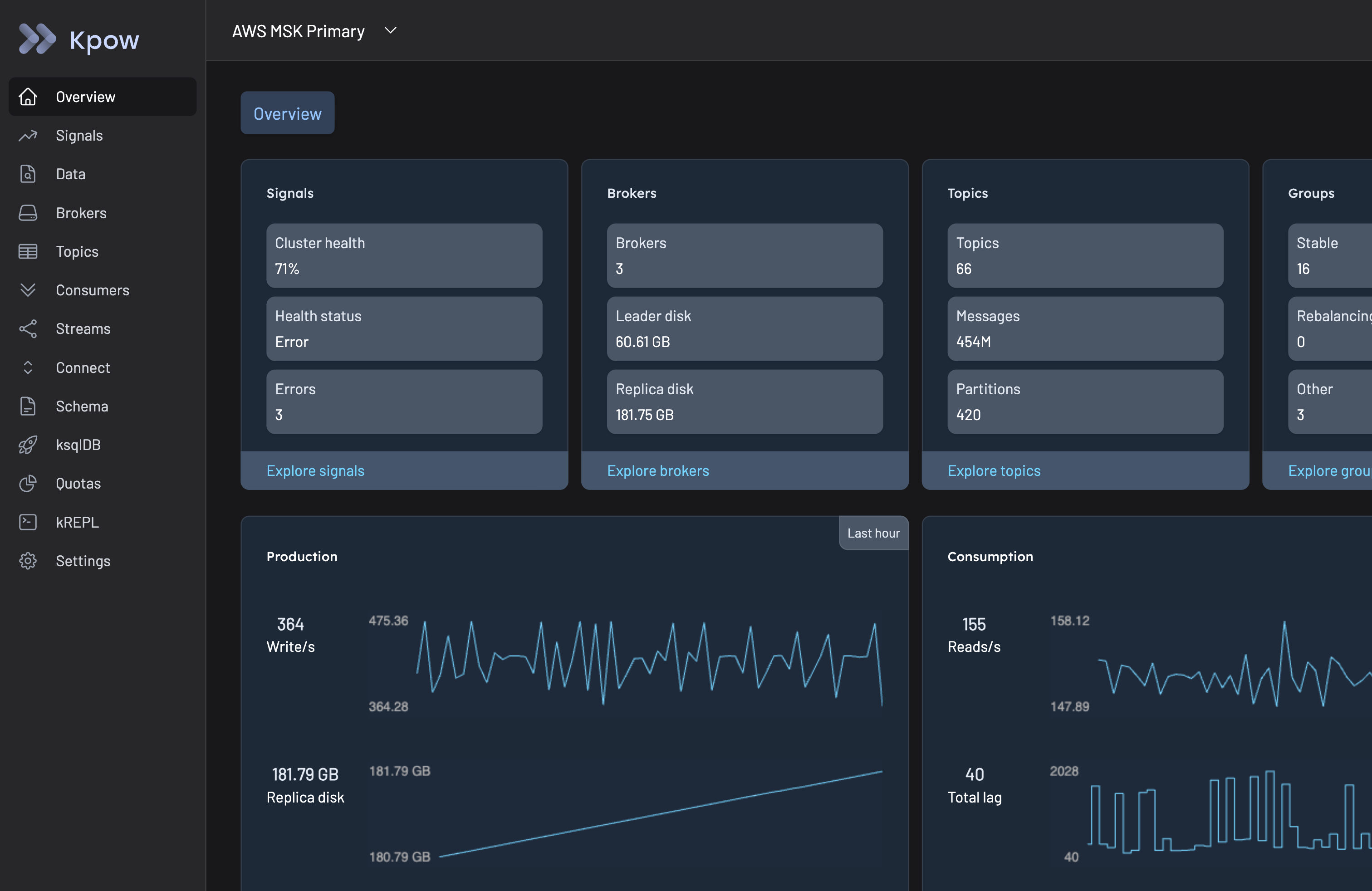
Task: Click the kREPL terminal icon
Action: (28, 522)
